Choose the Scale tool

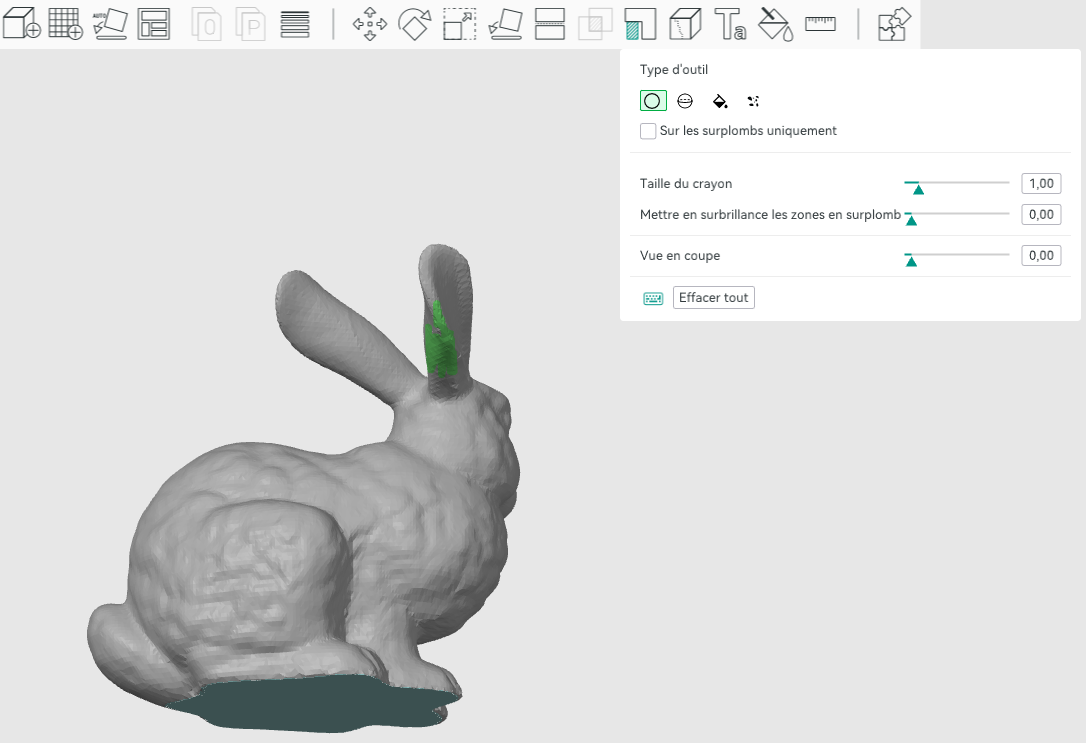coord(460,24)
